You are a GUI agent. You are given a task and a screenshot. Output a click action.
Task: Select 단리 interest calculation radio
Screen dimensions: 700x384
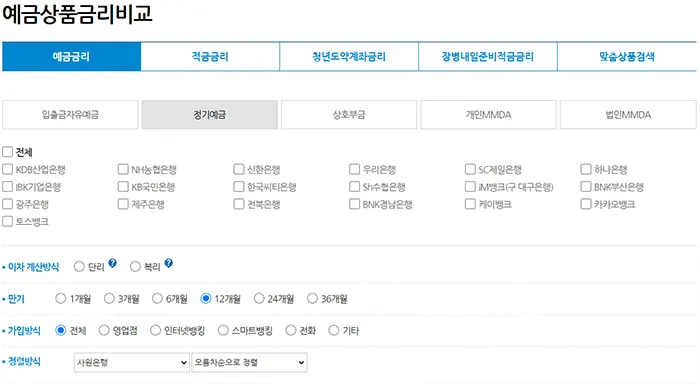tap(79, 267)
